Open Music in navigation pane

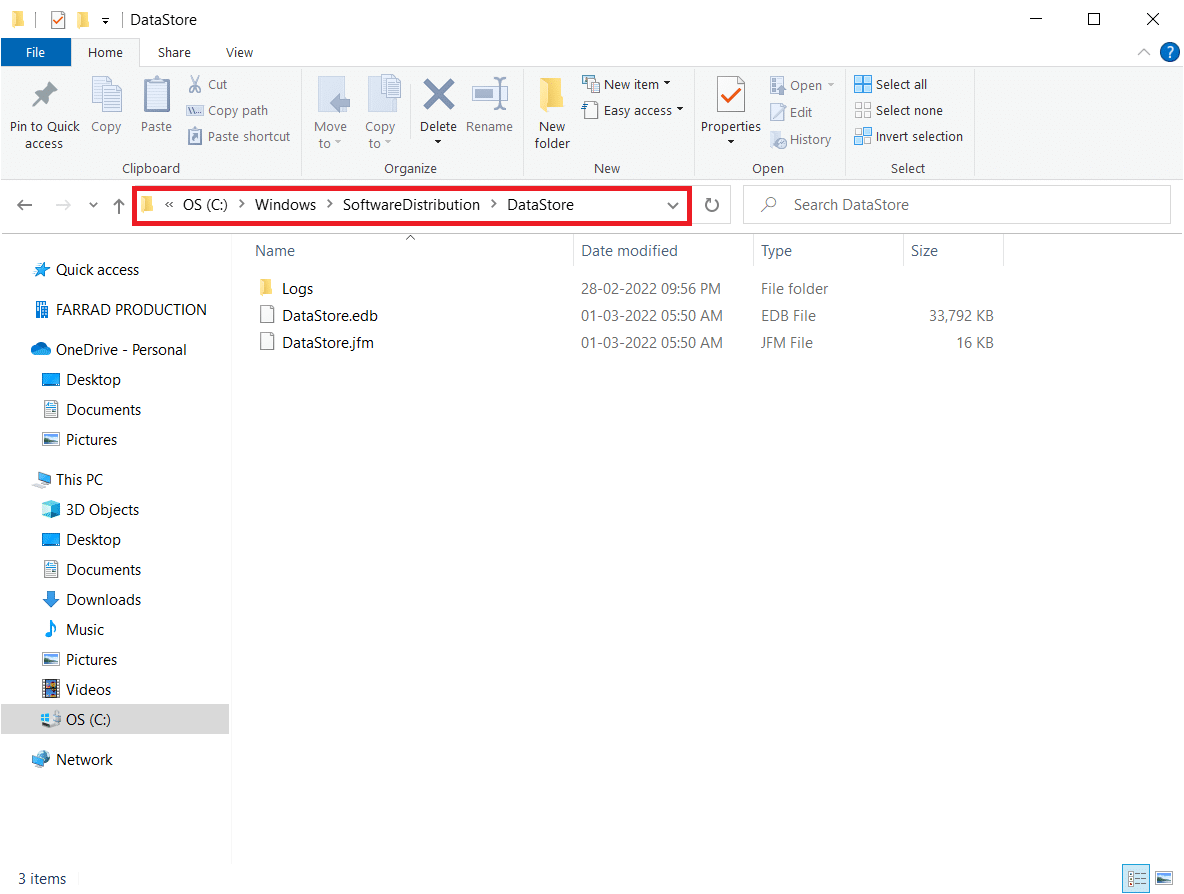click(x=85, y=630)
